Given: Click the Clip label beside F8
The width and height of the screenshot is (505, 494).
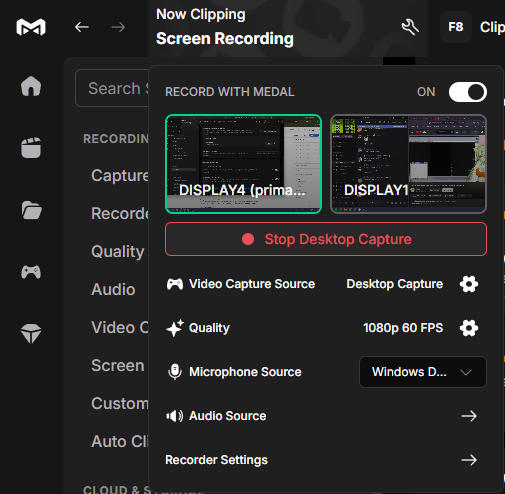Looking at the screenshot, I should 492,27.
